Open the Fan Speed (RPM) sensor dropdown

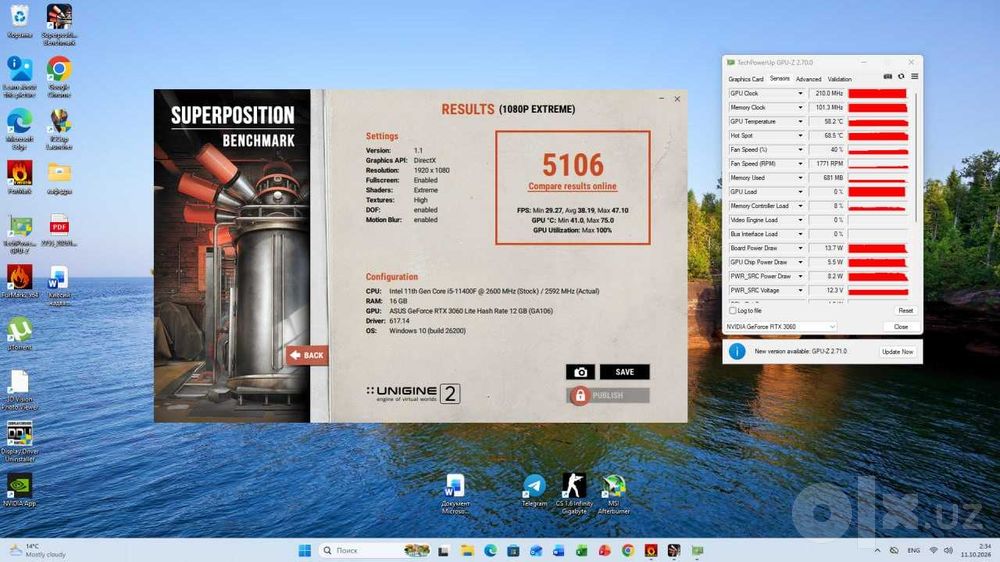(x=800, y=163)
